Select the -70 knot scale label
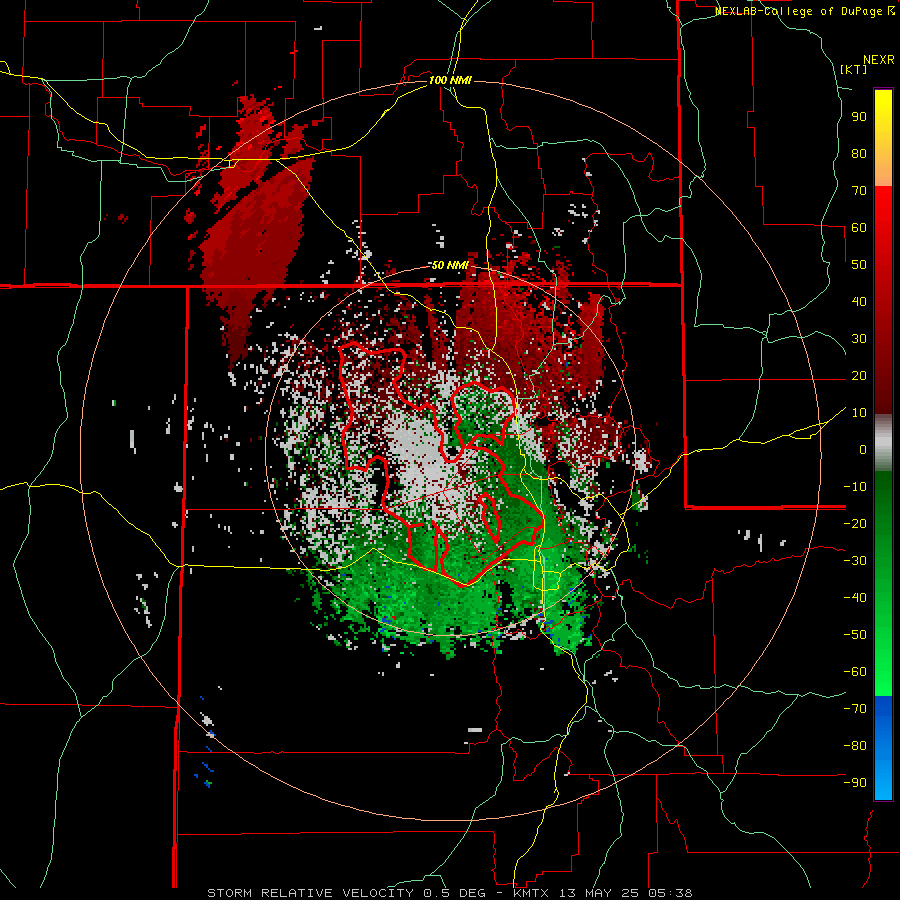The width and height of the screenshot is (900, 900). pos(855,709)
